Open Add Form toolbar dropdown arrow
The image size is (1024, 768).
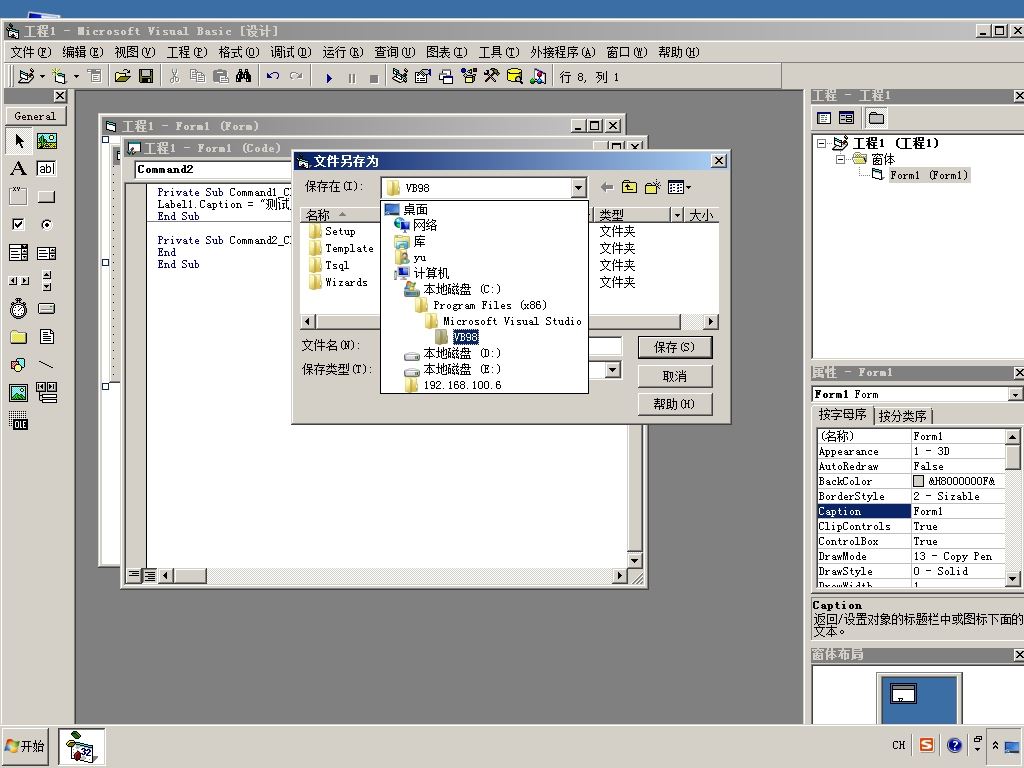point(76,77)
